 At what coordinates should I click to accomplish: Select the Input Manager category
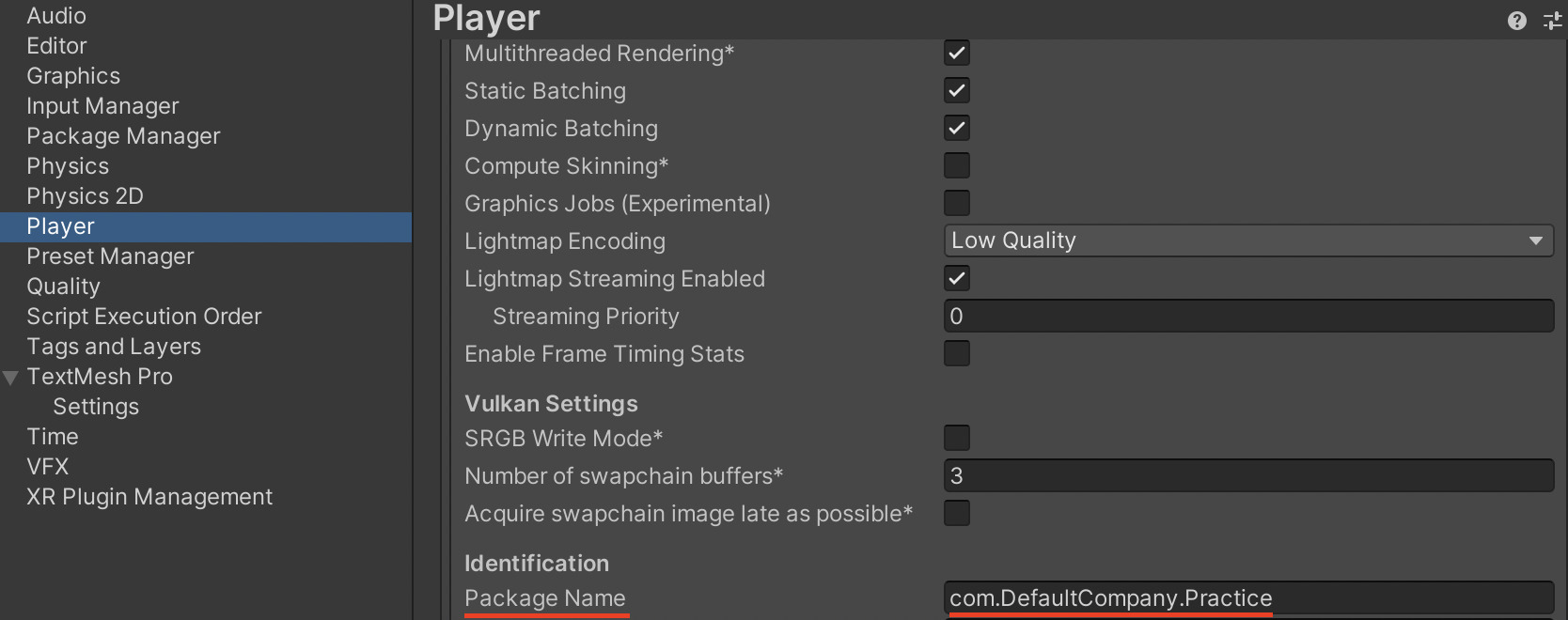point(102,105)
